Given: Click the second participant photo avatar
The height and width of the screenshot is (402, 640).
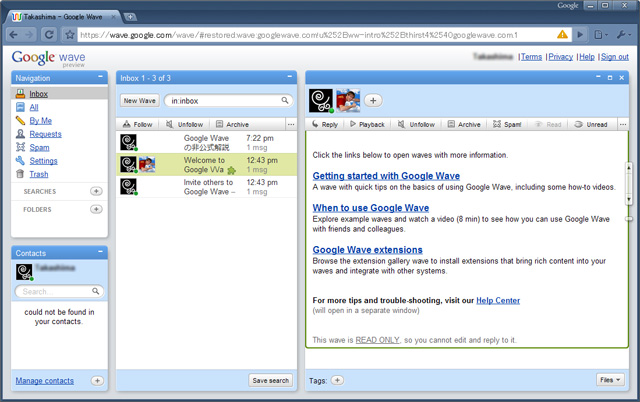Looking at the screenshot, I should [348, 100].
